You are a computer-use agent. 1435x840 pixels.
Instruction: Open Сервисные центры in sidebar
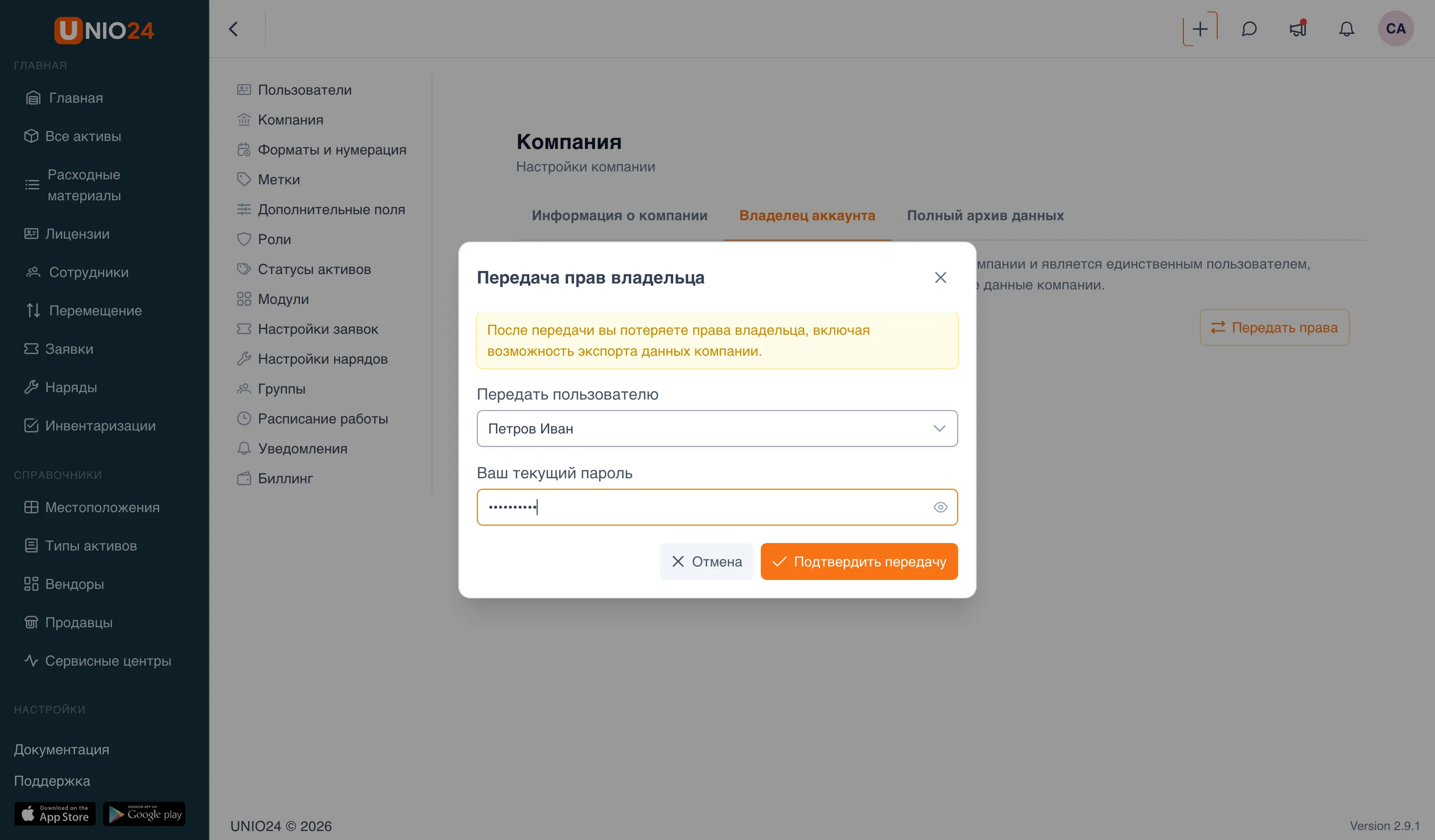(x=97, y=661)
